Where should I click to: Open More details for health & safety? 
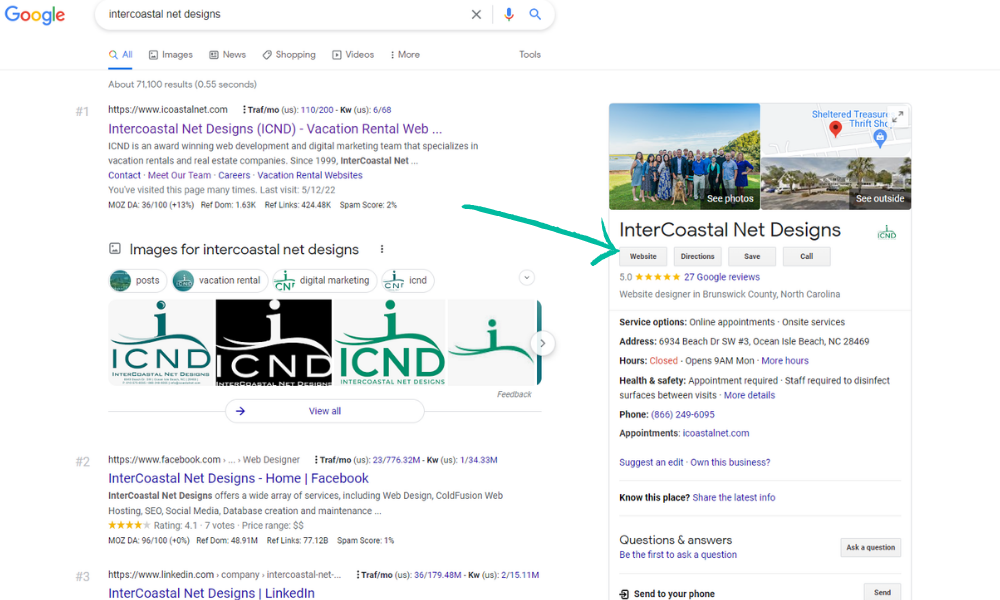tap(749, 395)
